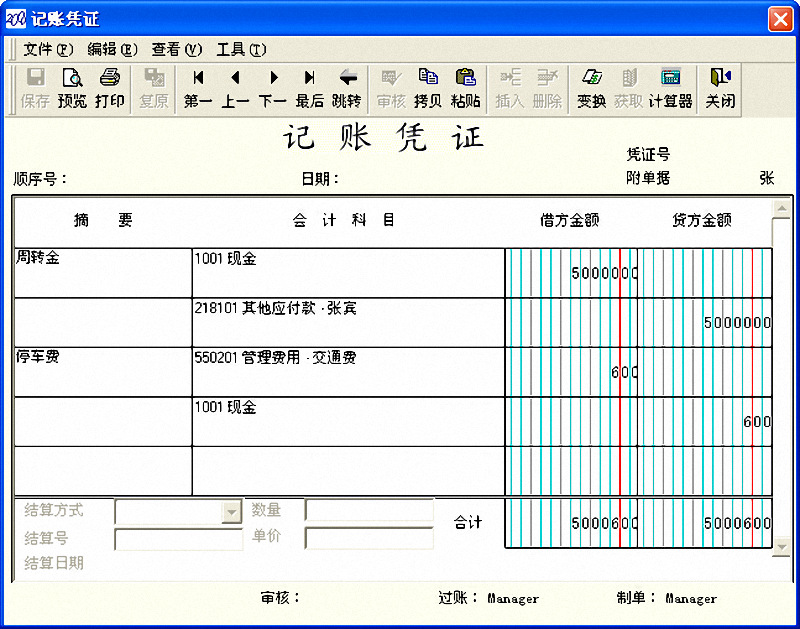Click the scrollbar up arrow
The image size is (800, 629).
coord(782,208)
